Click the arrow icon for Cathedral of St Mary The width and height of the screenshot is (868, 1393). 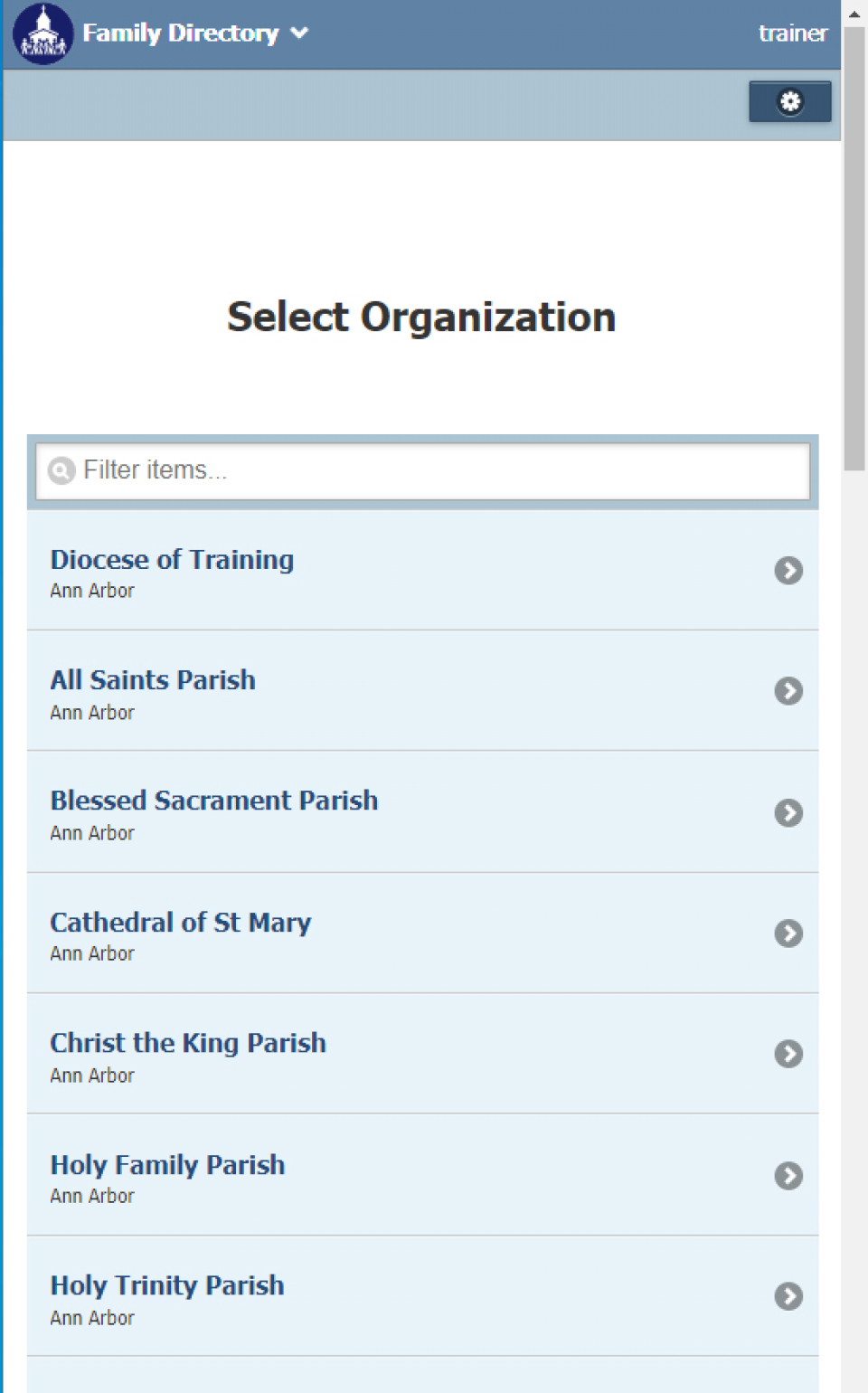[788, 933]
